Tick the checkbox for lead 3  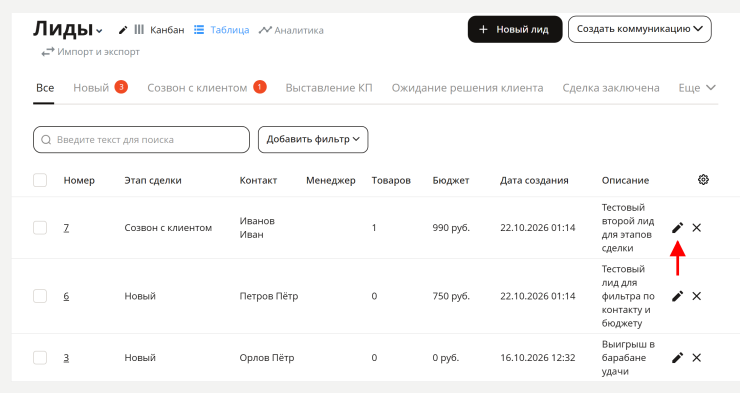40,358
